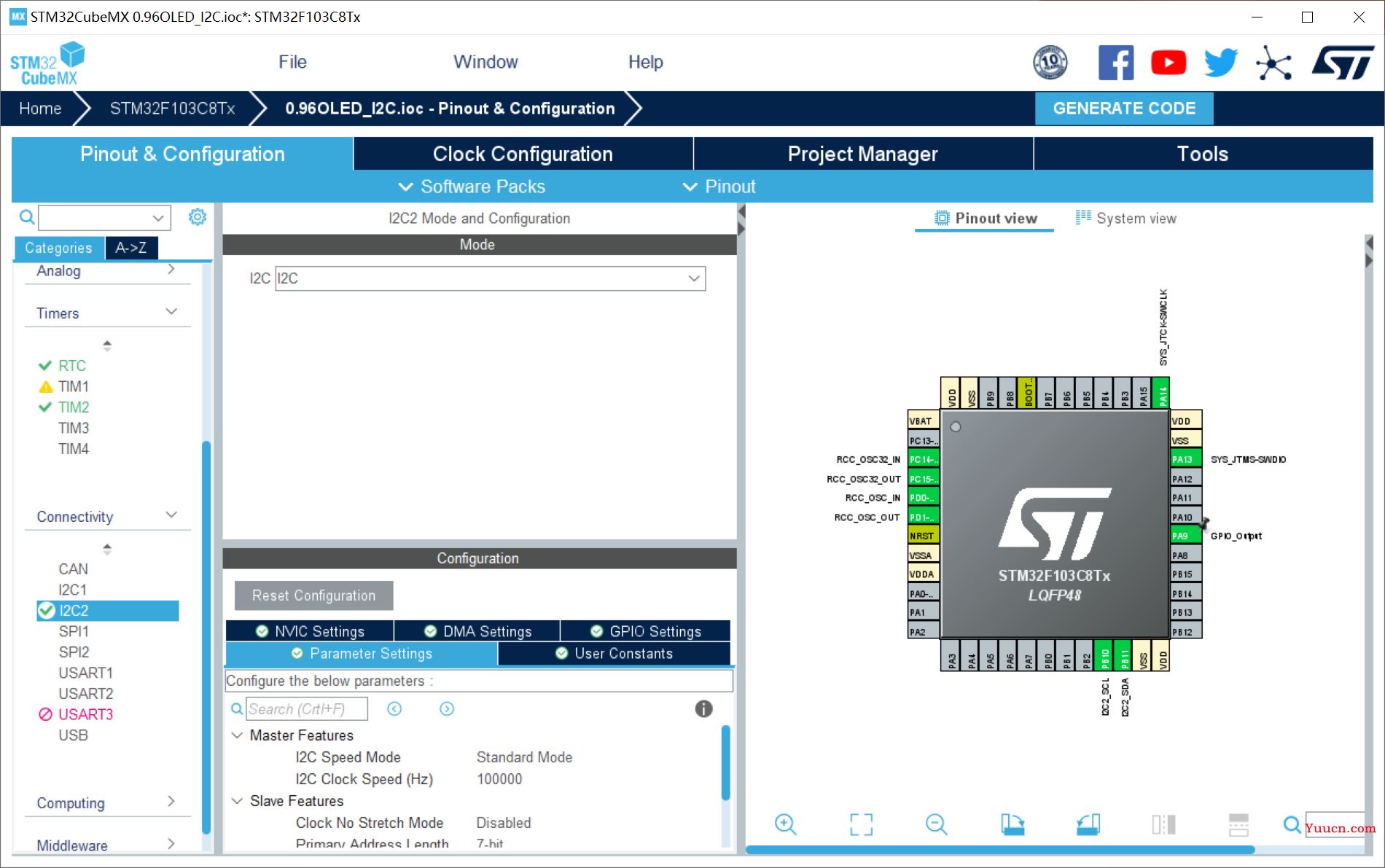
Task: Open the settings gear beside the search box
Action: (198, 216)
